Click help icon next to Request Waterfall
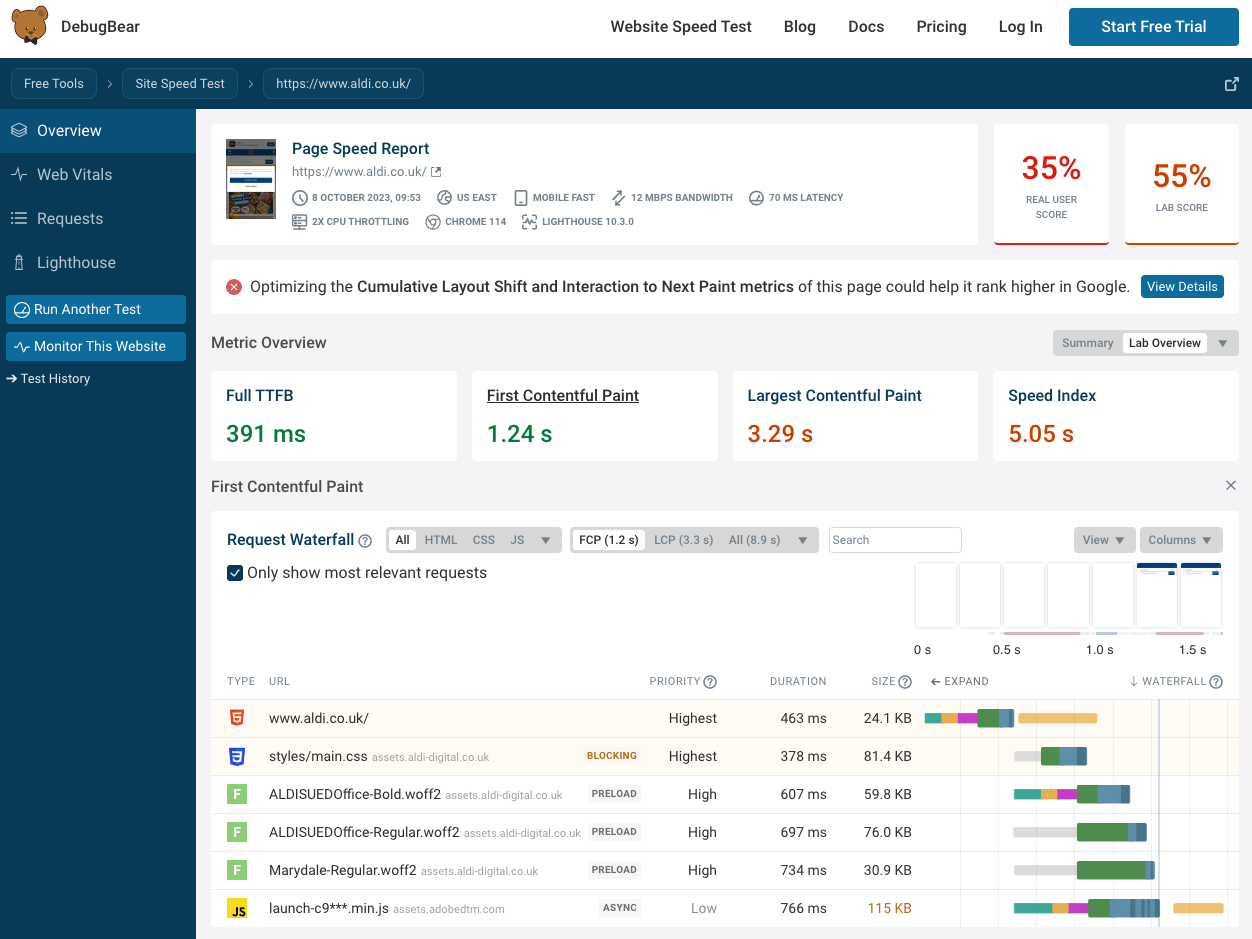Viewport: 1252px width, 939px height. point(365,541)
